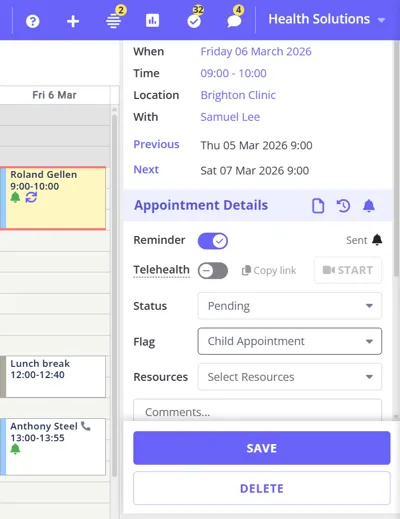400x519 pixels.
Task: Open tasks checkmark icon with badge 32
Action: point(194,22)
